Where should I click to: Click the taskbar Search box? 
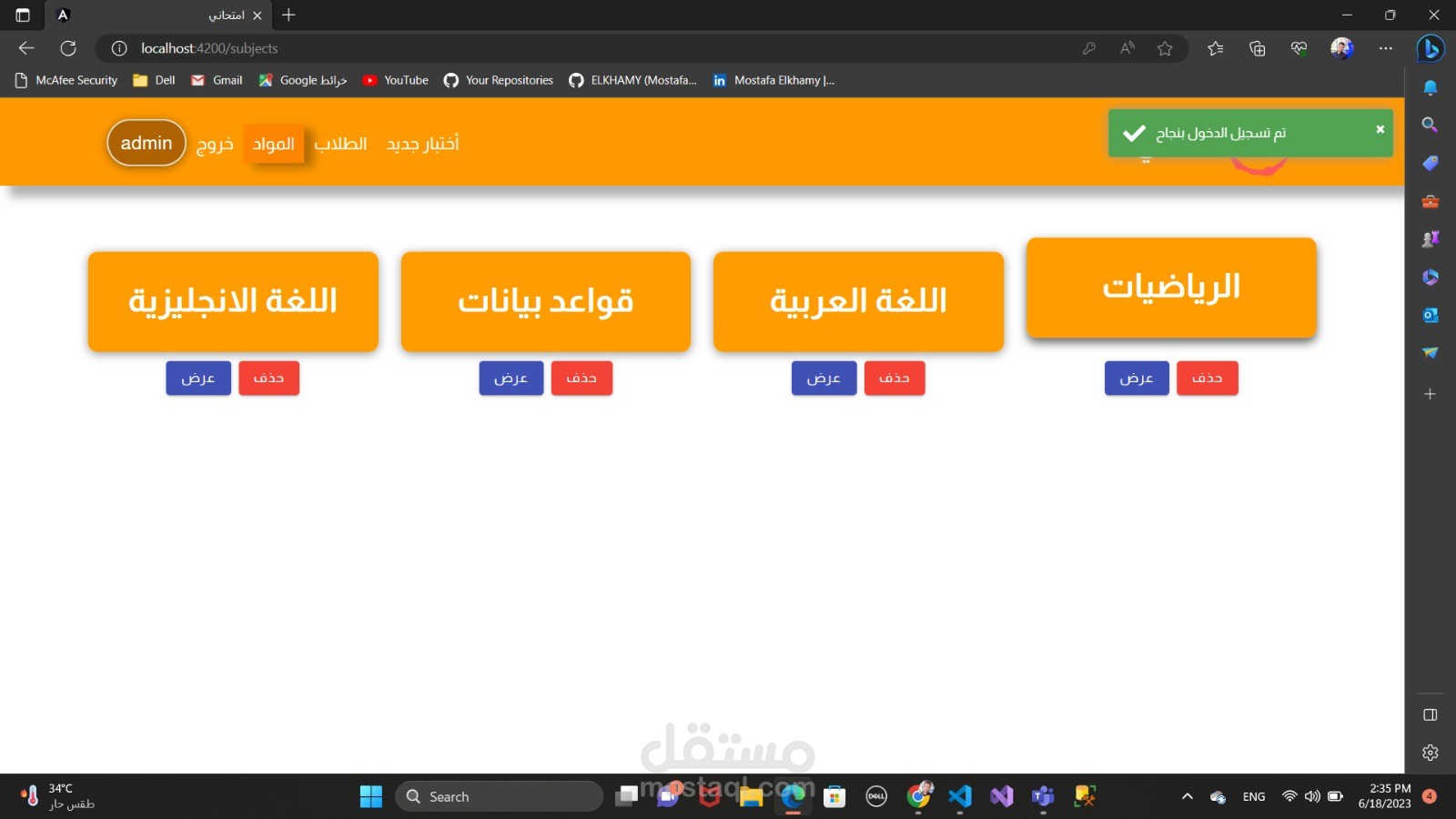(499, 796)
